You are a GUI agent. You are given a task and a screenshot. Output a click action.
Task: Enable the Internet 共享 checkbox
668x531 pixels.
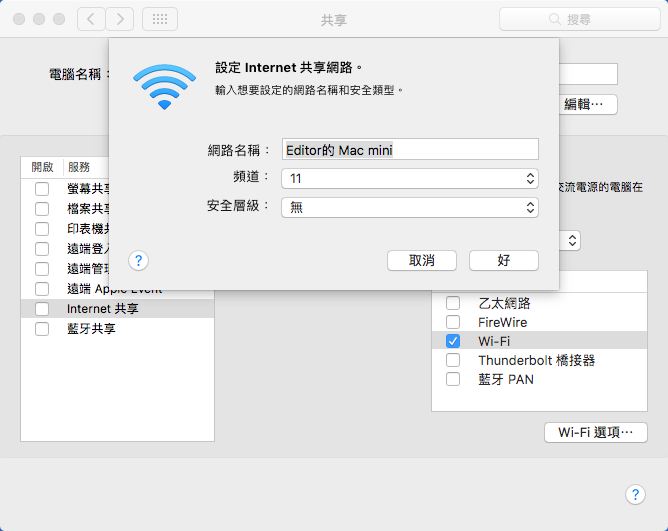coord(42,309)
